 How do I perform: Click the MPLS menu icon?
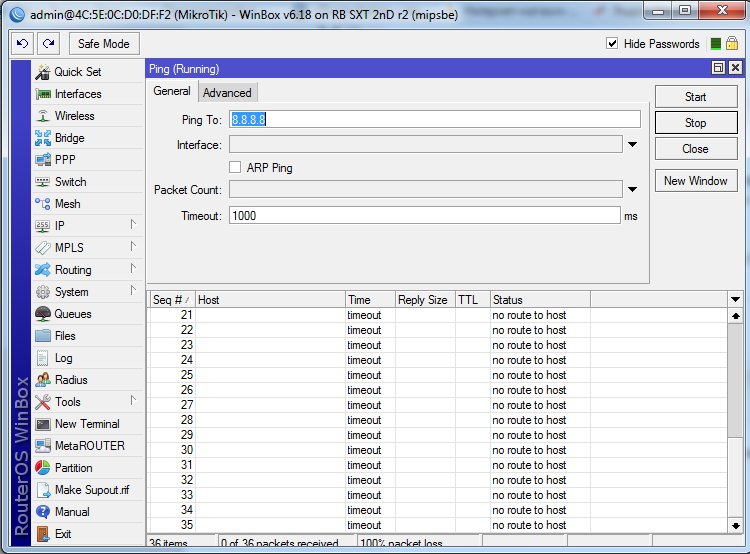(x=43, y=248)
